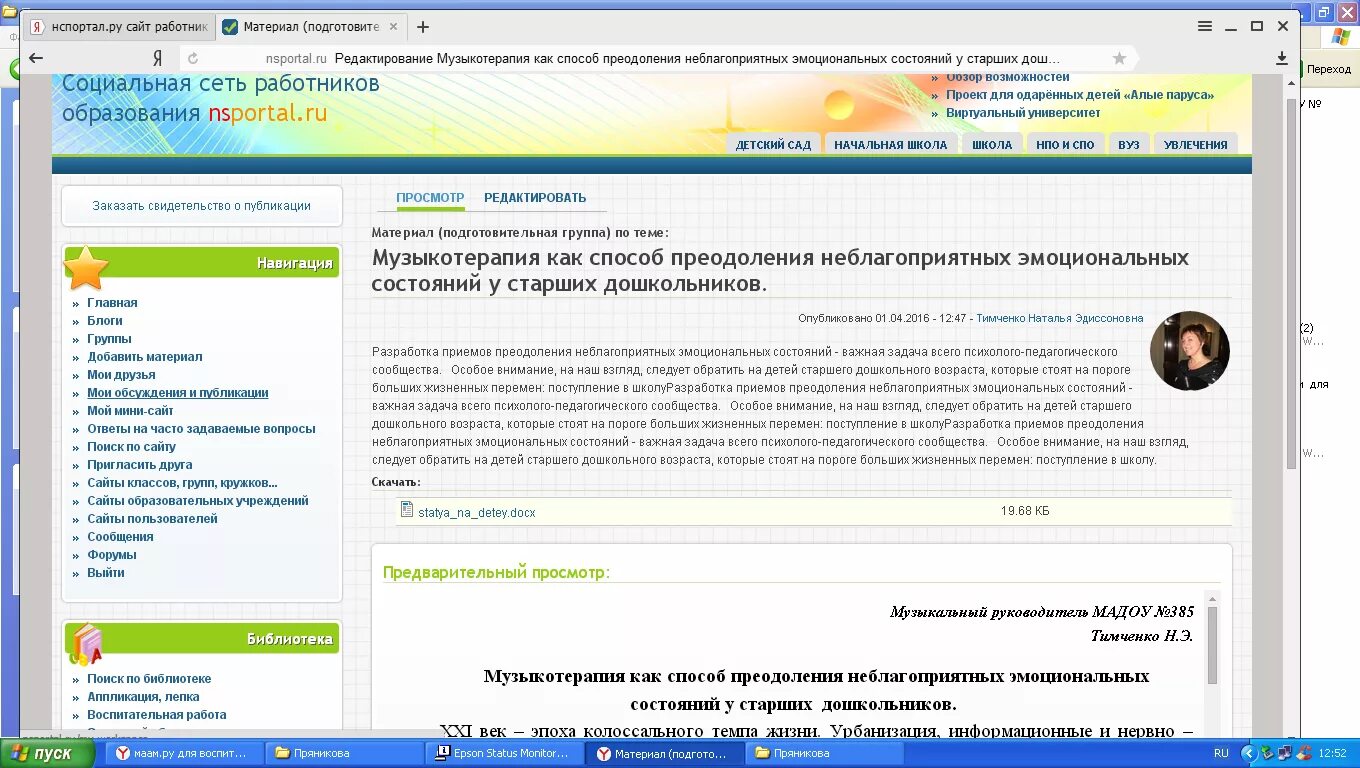Open the УВЛЕЧЕНИЯ section tab

1195,144
